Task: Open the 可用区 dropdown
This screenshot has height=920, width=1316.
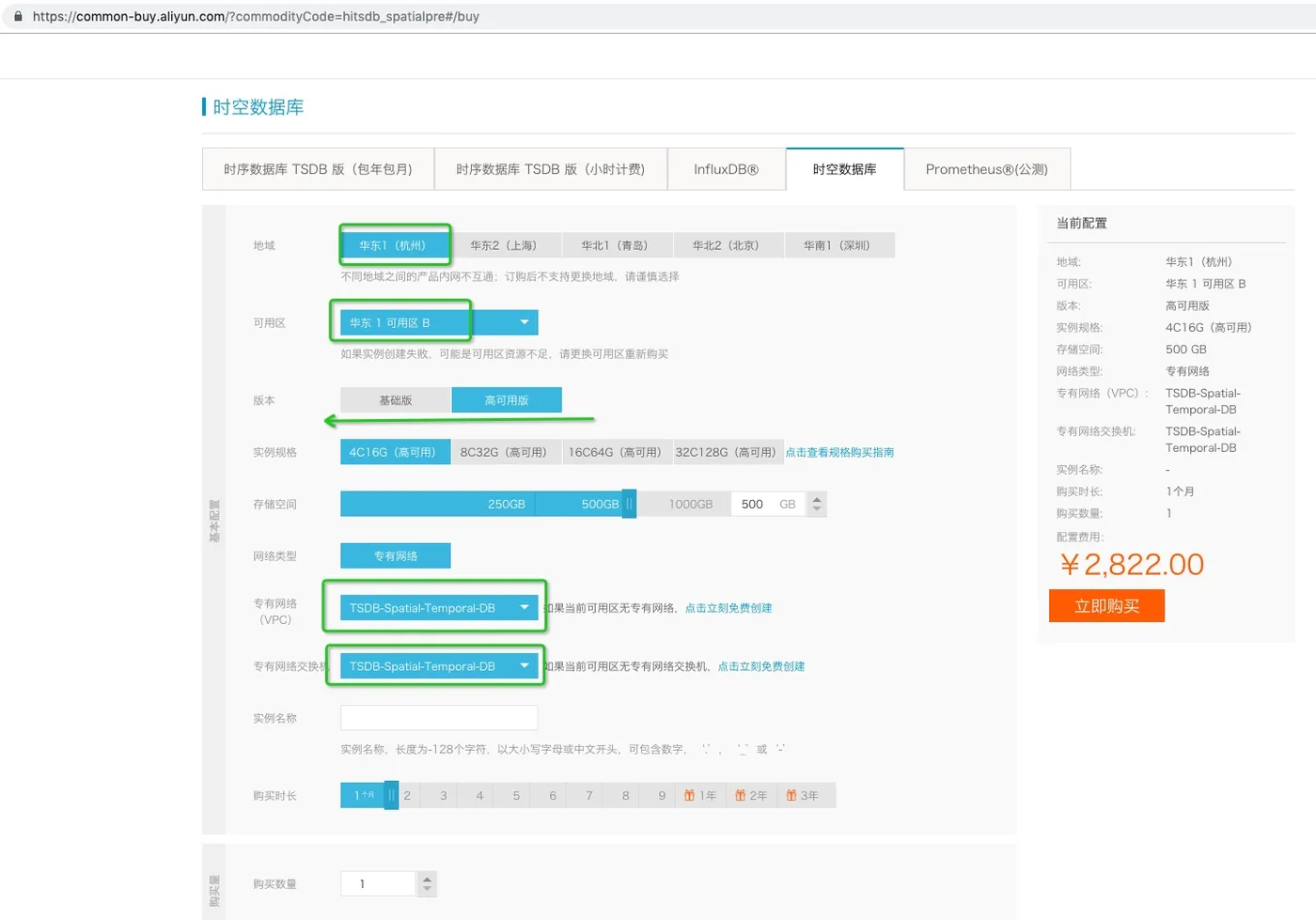Action: pyautogui.click(x=439, y=322)
